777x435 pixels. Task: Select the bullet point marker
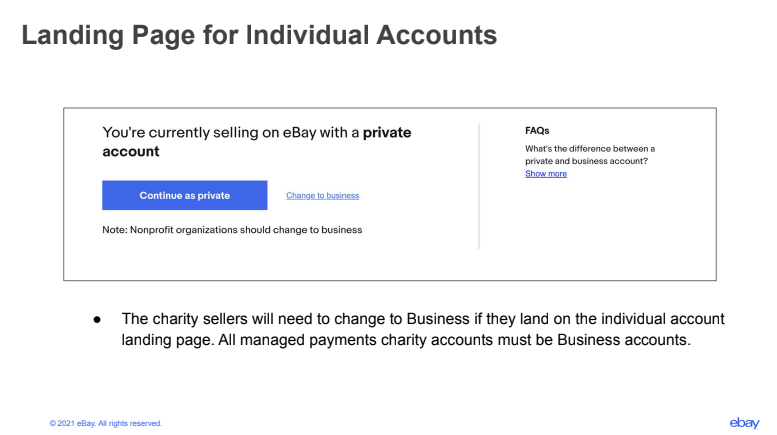97,320
